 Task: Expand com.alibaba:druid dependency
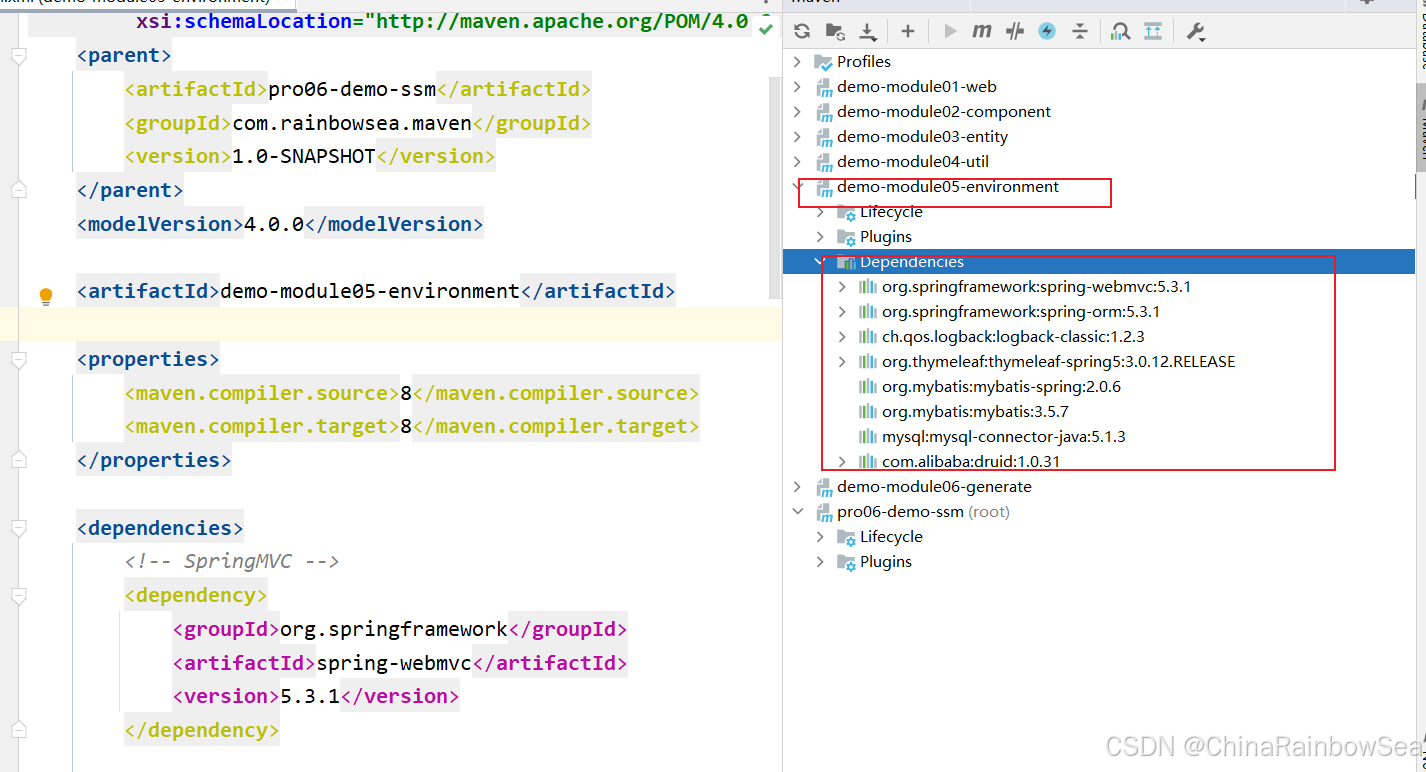click(x=842, y=462)
